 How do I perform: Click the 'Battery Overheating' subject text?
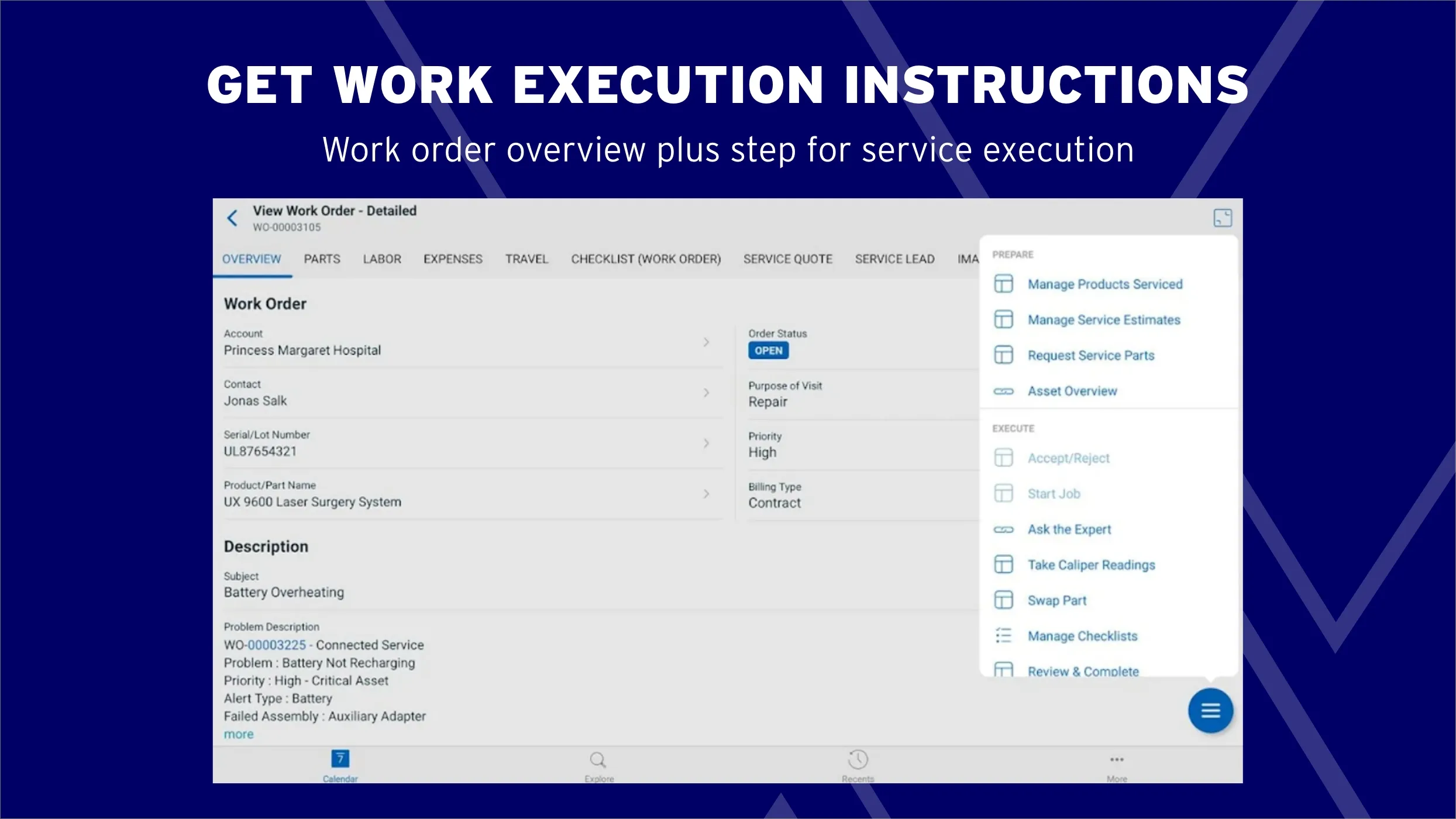[x=284, y=592]
